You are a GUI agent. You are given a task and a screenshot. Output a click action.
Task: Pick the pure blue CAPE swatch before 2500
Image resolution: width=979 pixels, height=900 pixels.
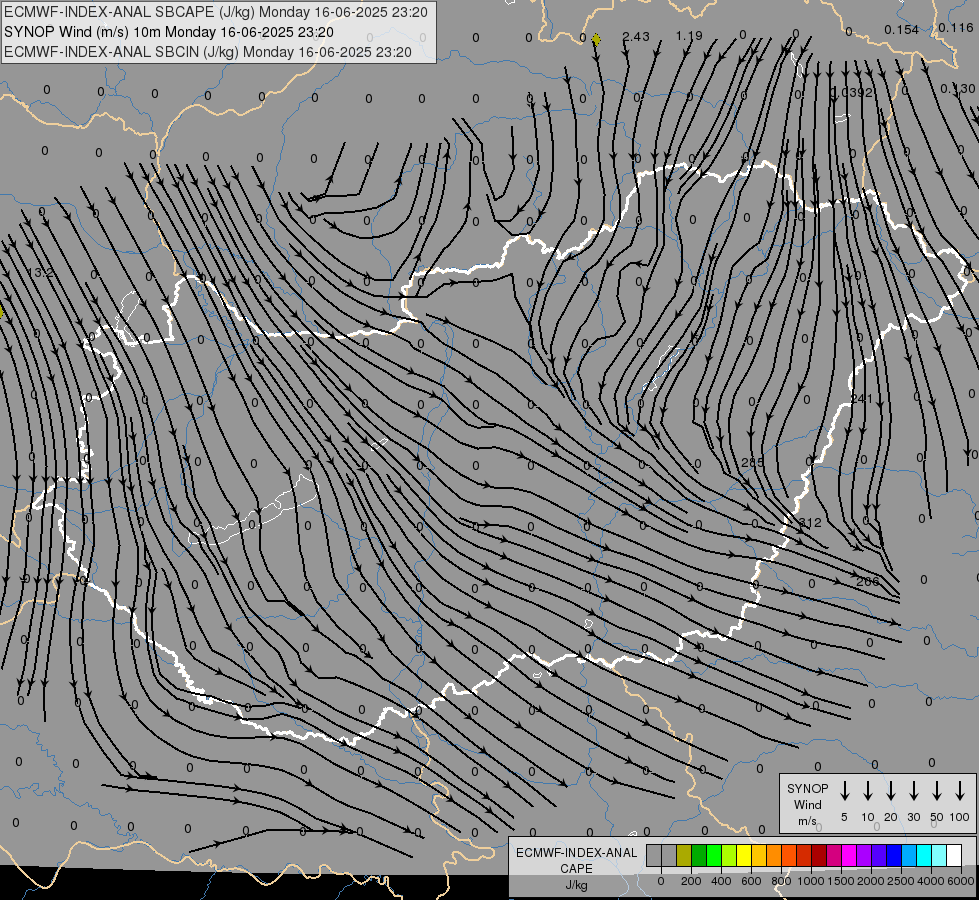coord(894,855)
